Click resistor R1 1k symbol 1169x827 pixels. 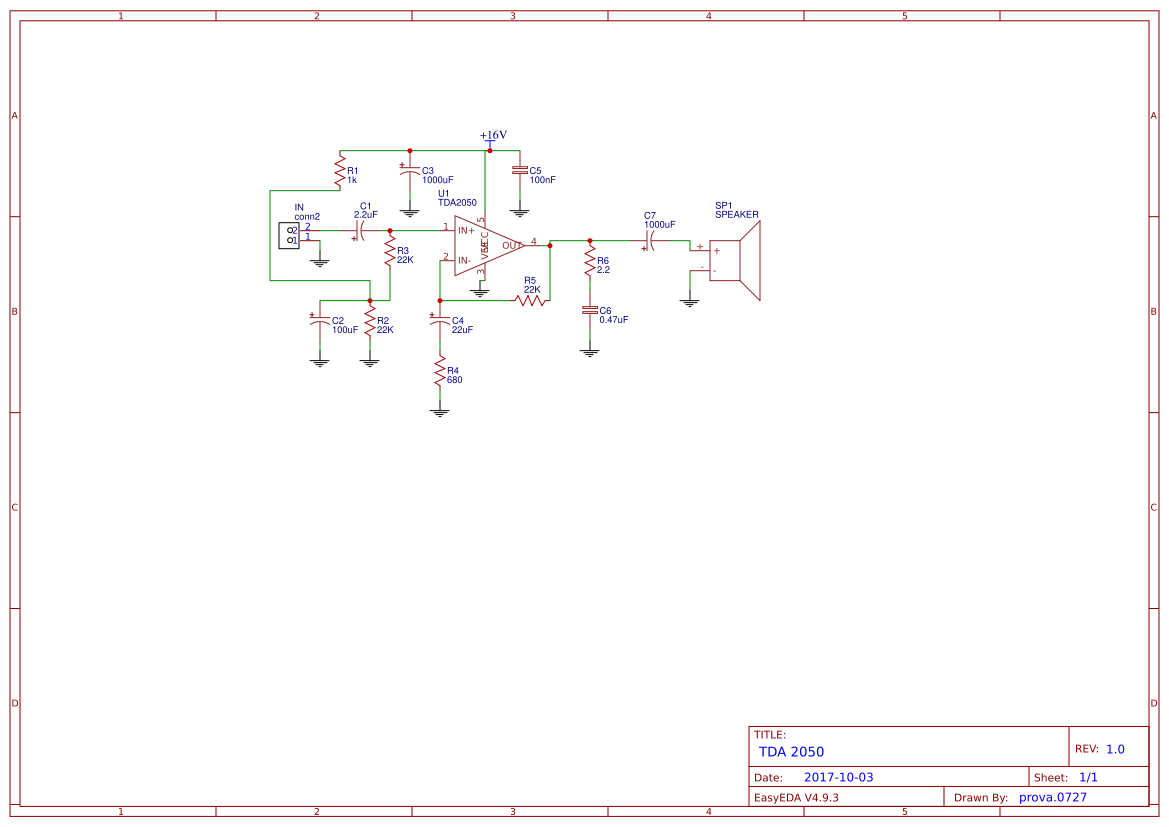(340, 171)
